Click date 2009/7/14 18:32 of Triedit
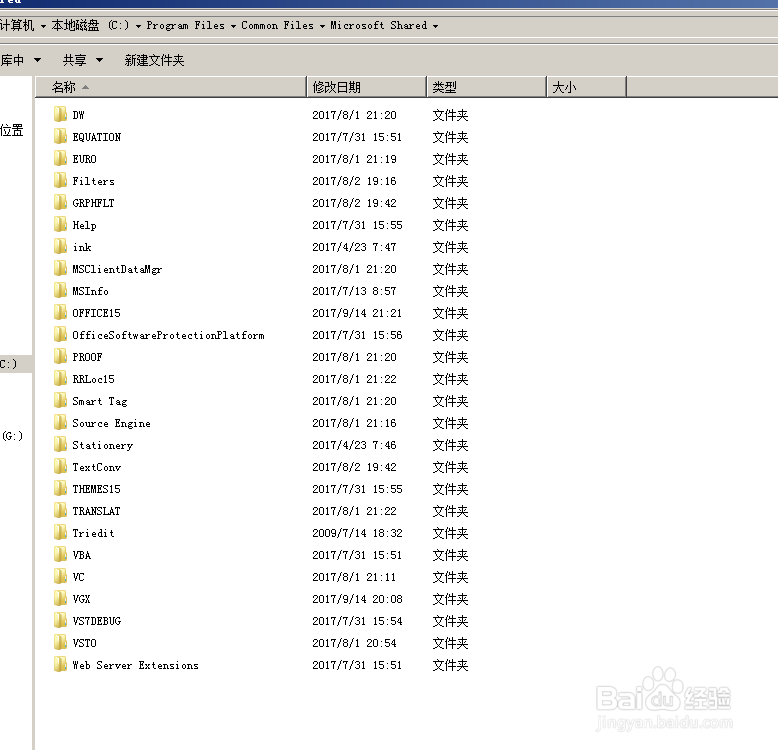778x750 pixels. (357, 533)
